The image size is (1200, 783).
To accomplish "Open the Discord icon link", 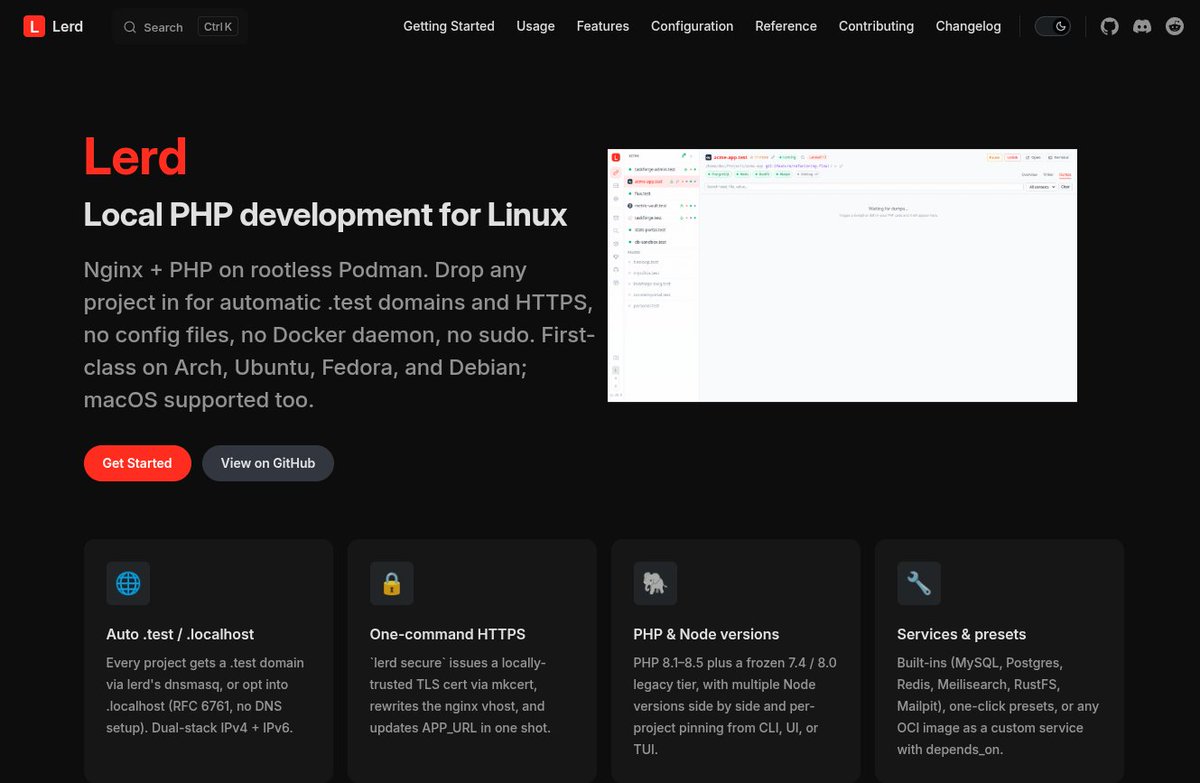I will [1142, 26].
